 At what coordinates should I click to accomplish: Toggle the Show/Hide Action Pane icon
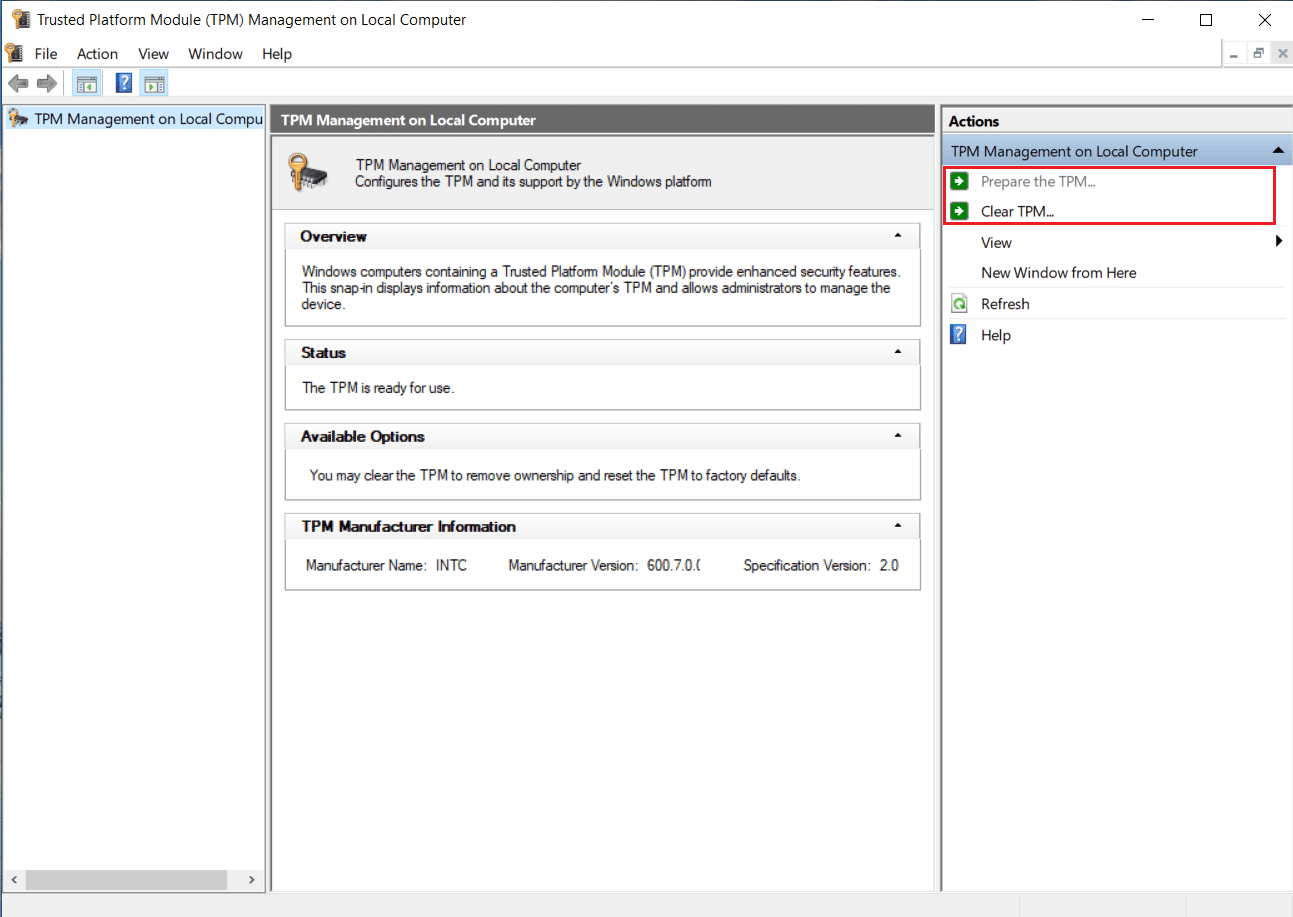pos(153,83)
